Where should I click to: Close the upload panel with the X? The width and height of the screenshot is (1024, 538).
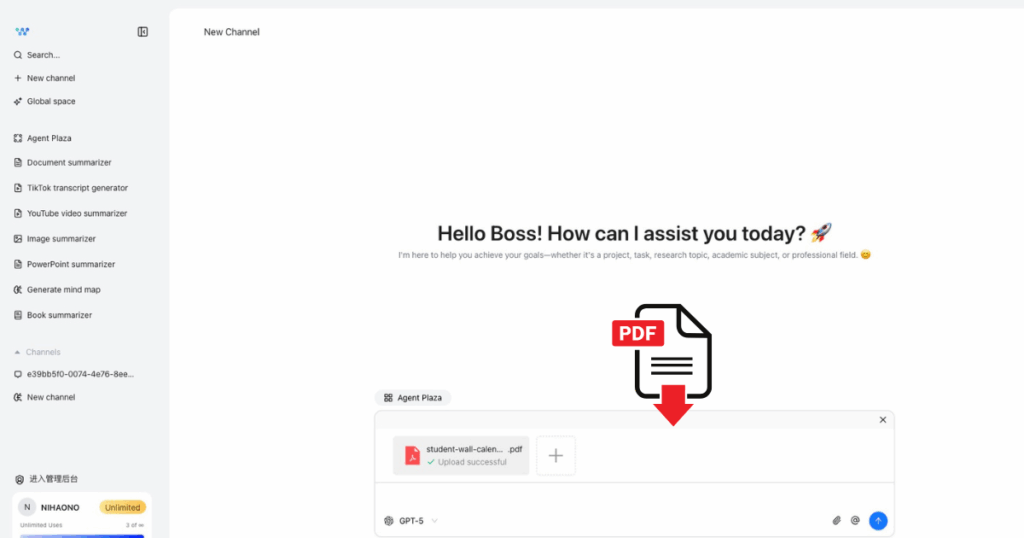click(x=882, y=420)
